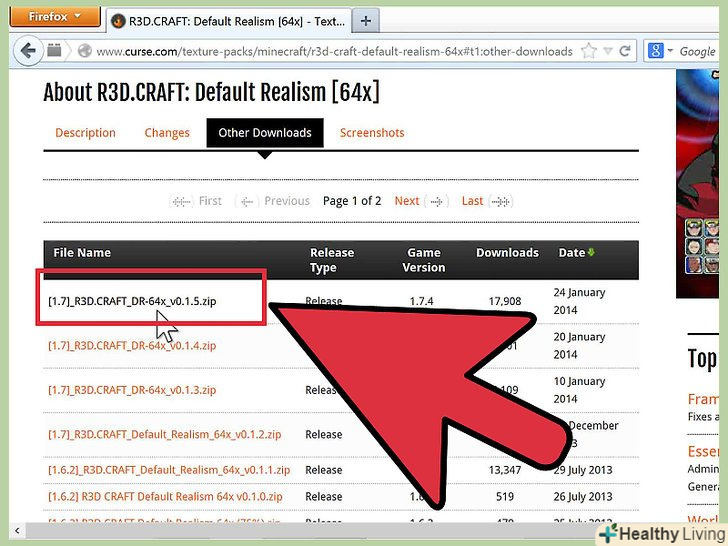
Task: Click the bookmarks toolbar icon beside back arrow
Action: pyautogui.click(x=54, y=50)
